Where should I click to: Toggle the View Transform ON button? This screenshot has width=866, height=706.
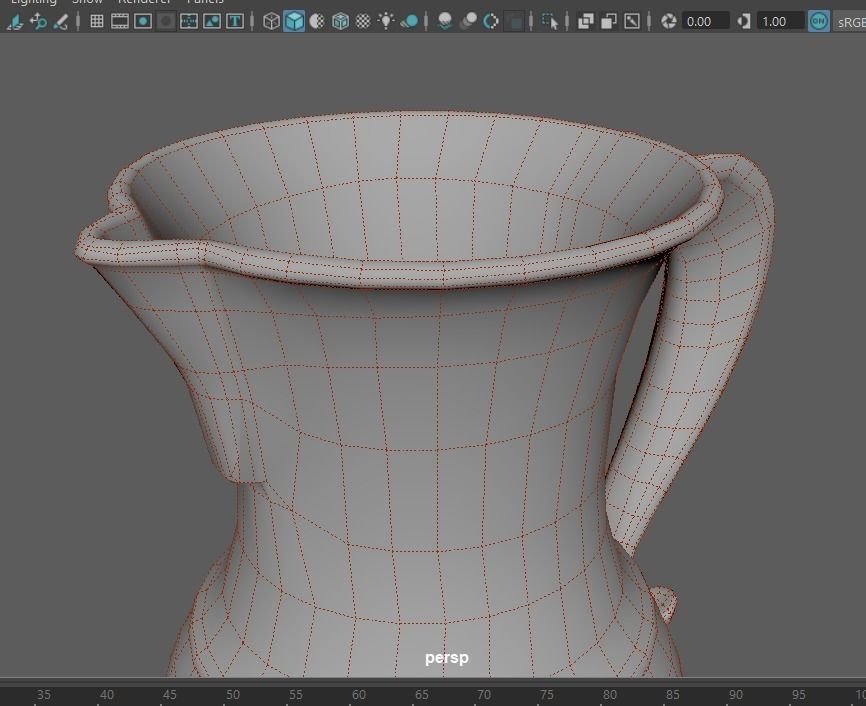click(819, 22)
